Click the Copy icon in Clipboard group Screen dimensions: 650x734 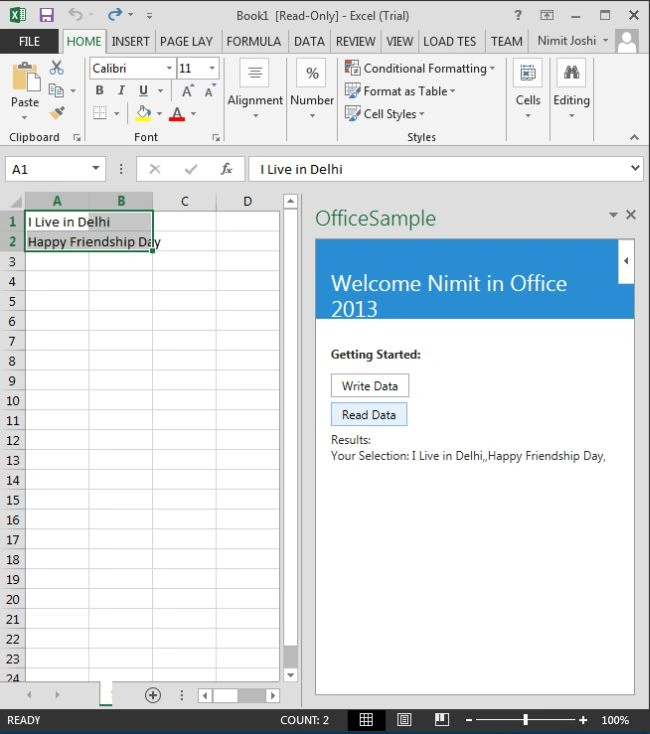coord(56,90)
